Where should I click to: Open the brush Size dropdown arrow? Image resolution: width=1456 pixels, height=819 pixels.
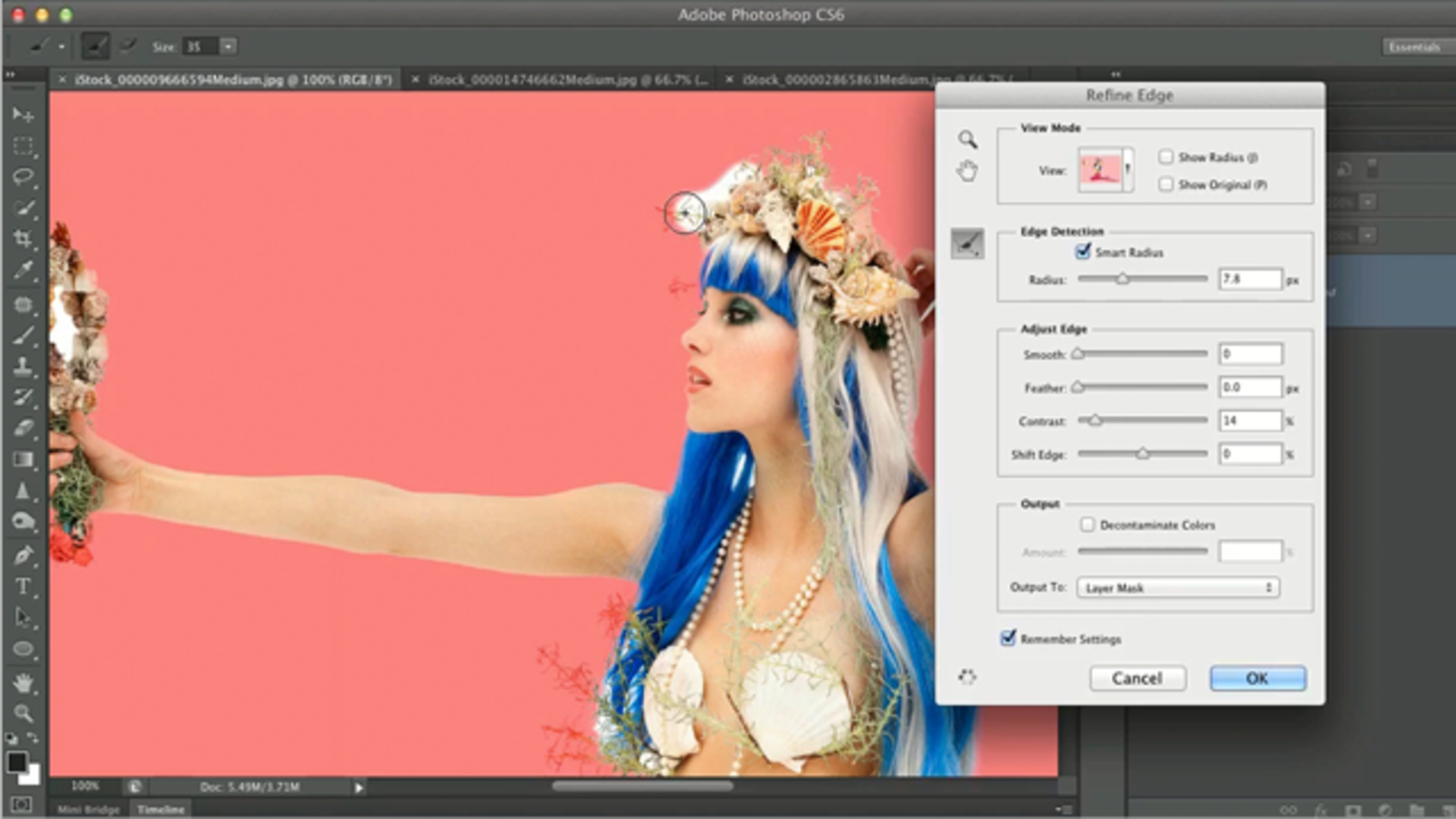tap(228, 46)
